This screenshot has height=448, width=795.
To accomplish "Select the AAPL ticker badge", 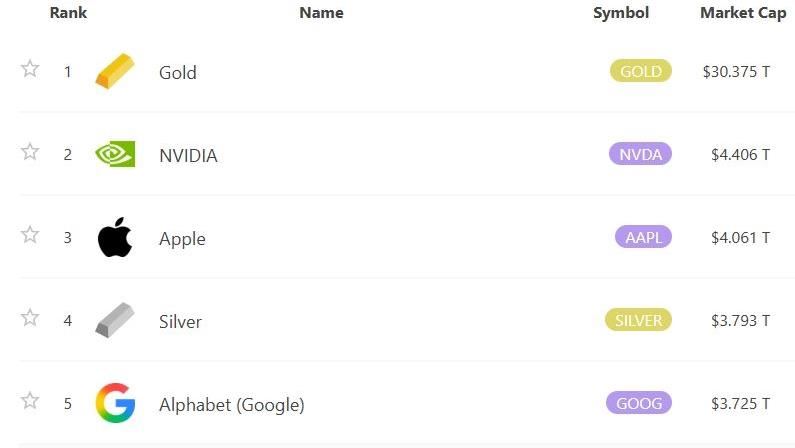I will coord(643,237).
